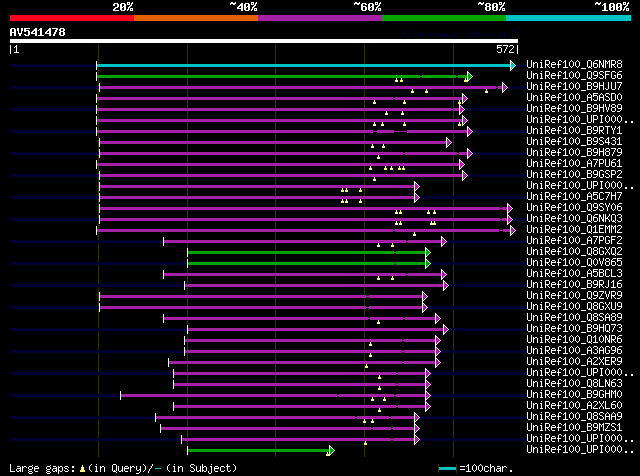Click the AV541478 query name

tap(38, 32)
